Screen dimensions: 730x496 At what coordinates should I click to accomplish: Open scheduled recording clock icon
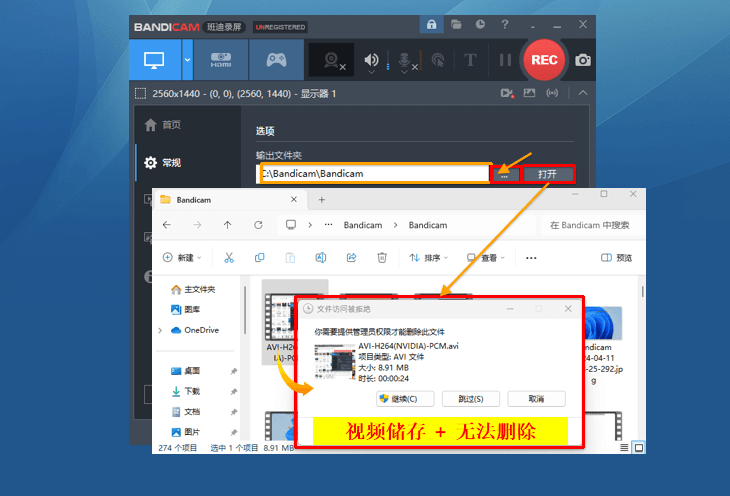pos(480,24)
